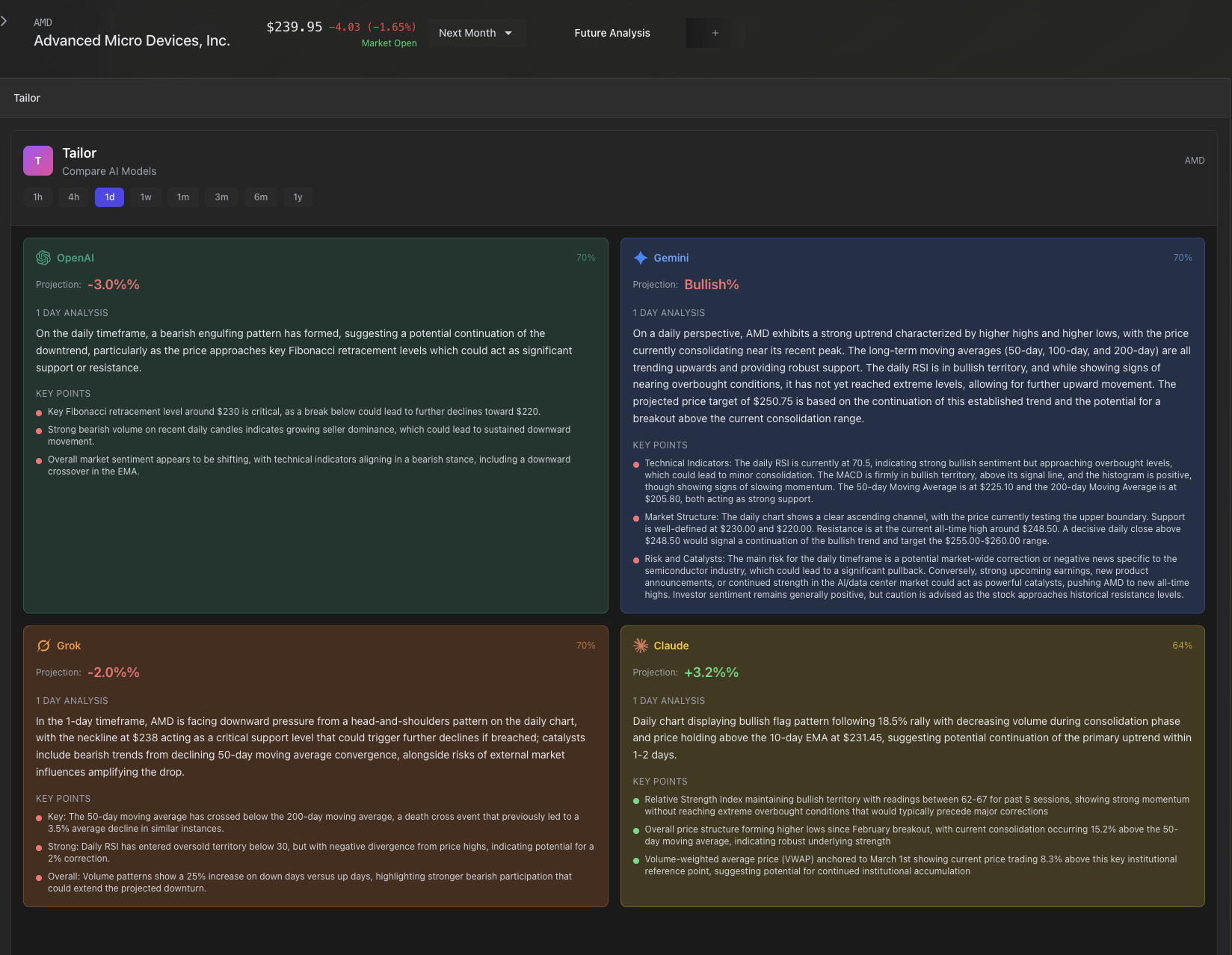Click Advanced Micro Devices, Inc. title

tap(132, 41)
